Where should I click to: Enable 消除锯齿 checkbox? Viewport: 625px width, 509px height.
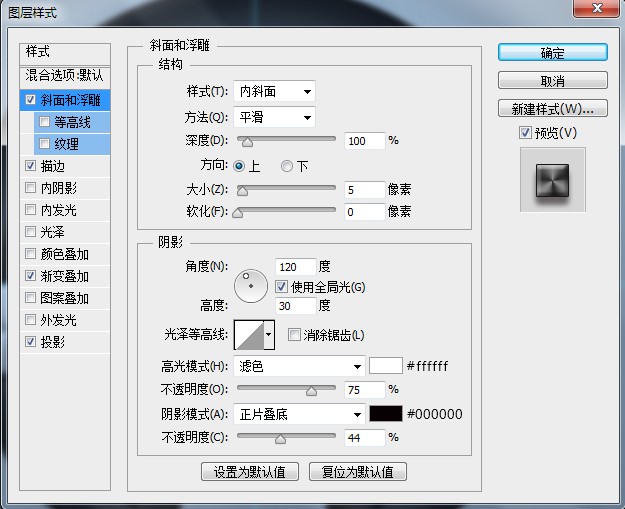click(x=294, y=334)
